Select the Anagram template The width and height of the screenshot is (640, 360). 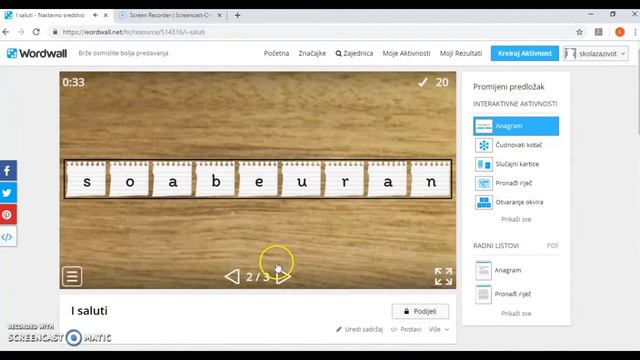point(516,126)
